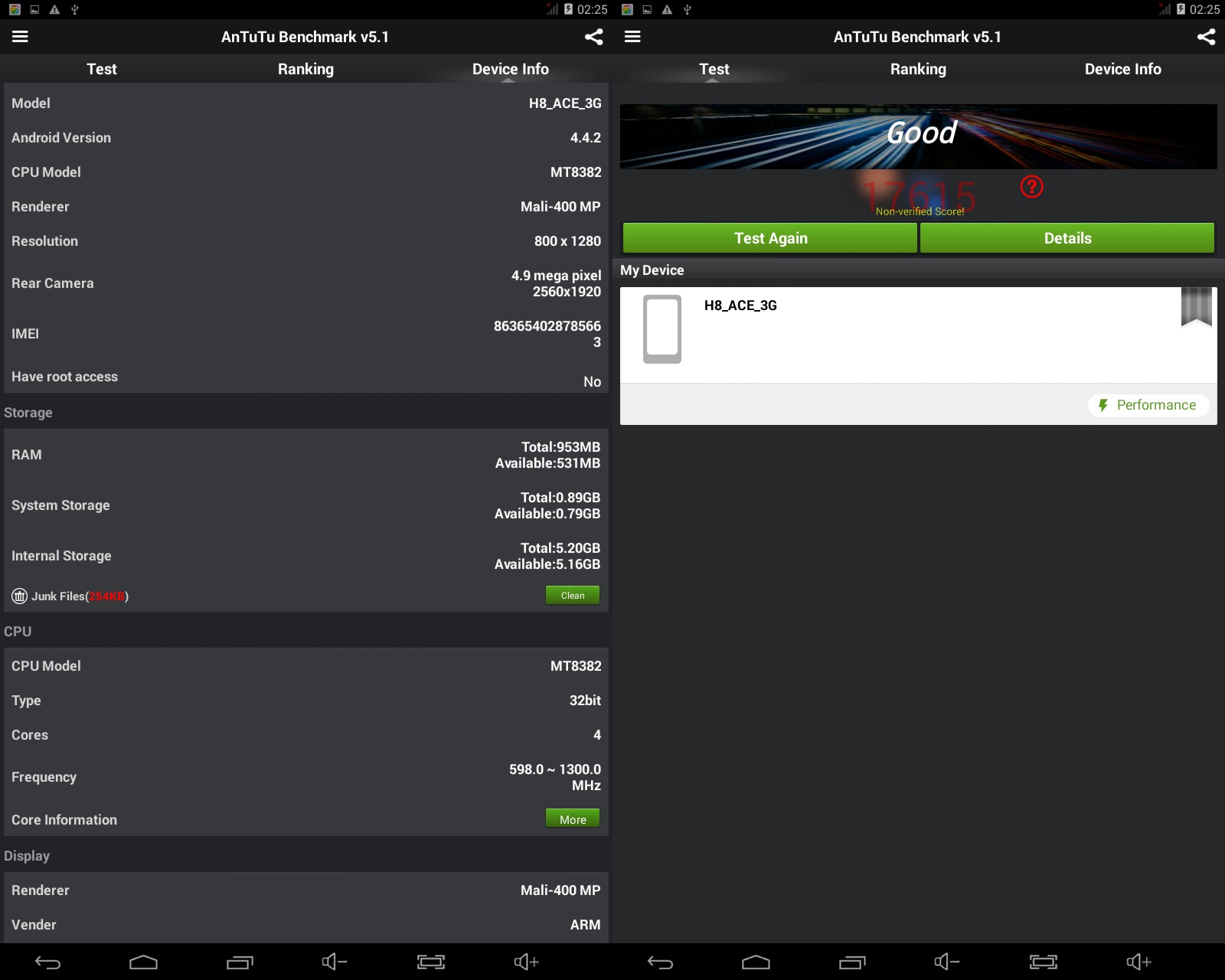Select Have root access row
Image resolution: width=1225 pixels, height=980 pixels.
[x=306, y=377]
